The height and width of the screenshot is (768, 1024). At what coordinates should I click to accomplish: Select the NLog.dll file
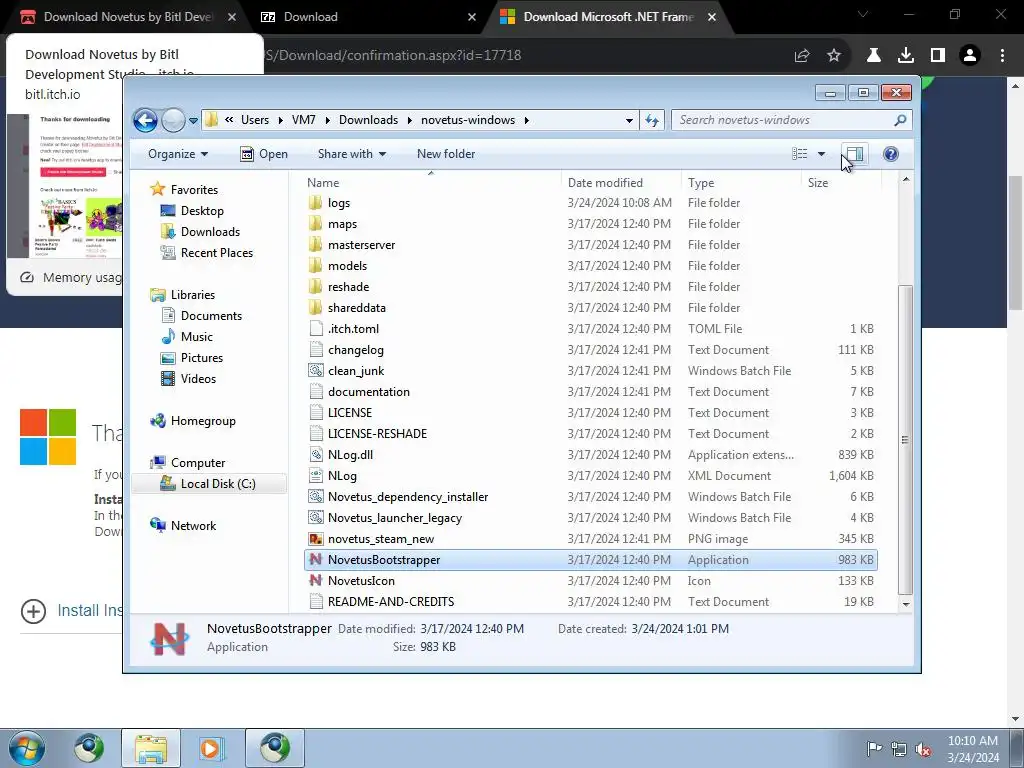350,455
